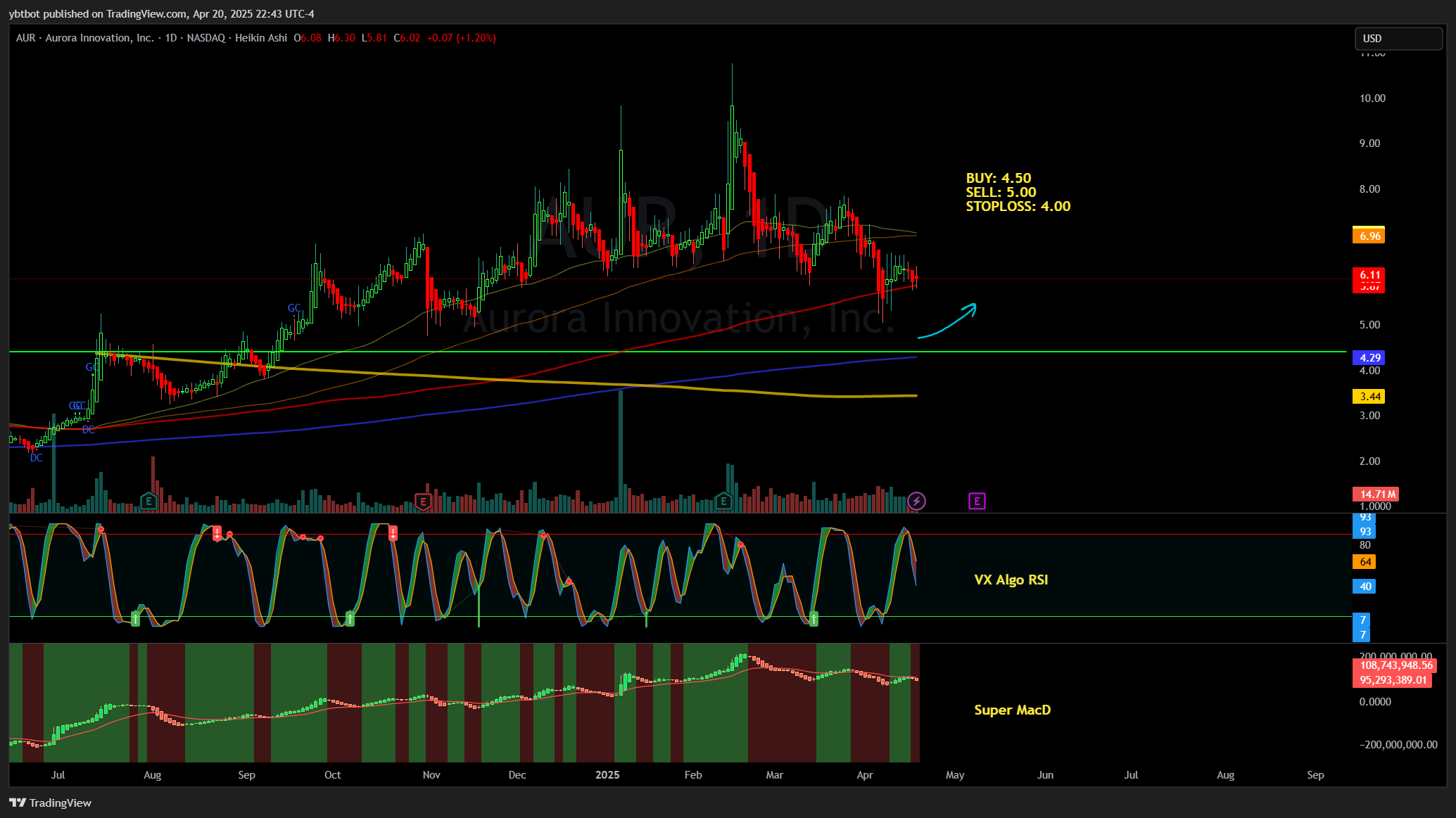Click red RSI sell arrow in late August
Image resolution: width=1456 pixels, height=818 pixels.
[x=217, y=533]
